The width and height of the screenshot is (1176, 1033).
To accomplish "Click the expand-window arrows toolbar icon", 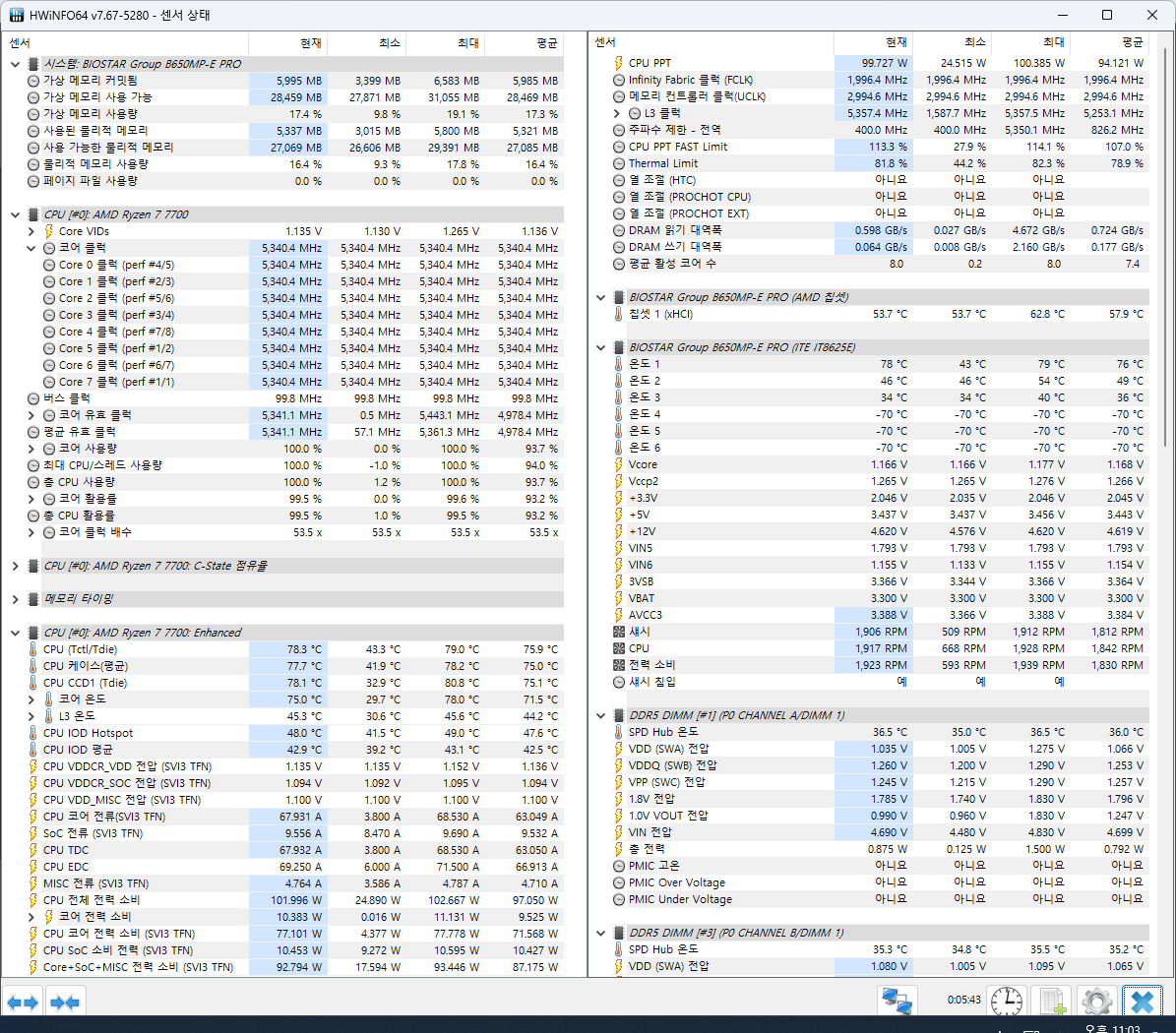I will tap(23, 1003).
